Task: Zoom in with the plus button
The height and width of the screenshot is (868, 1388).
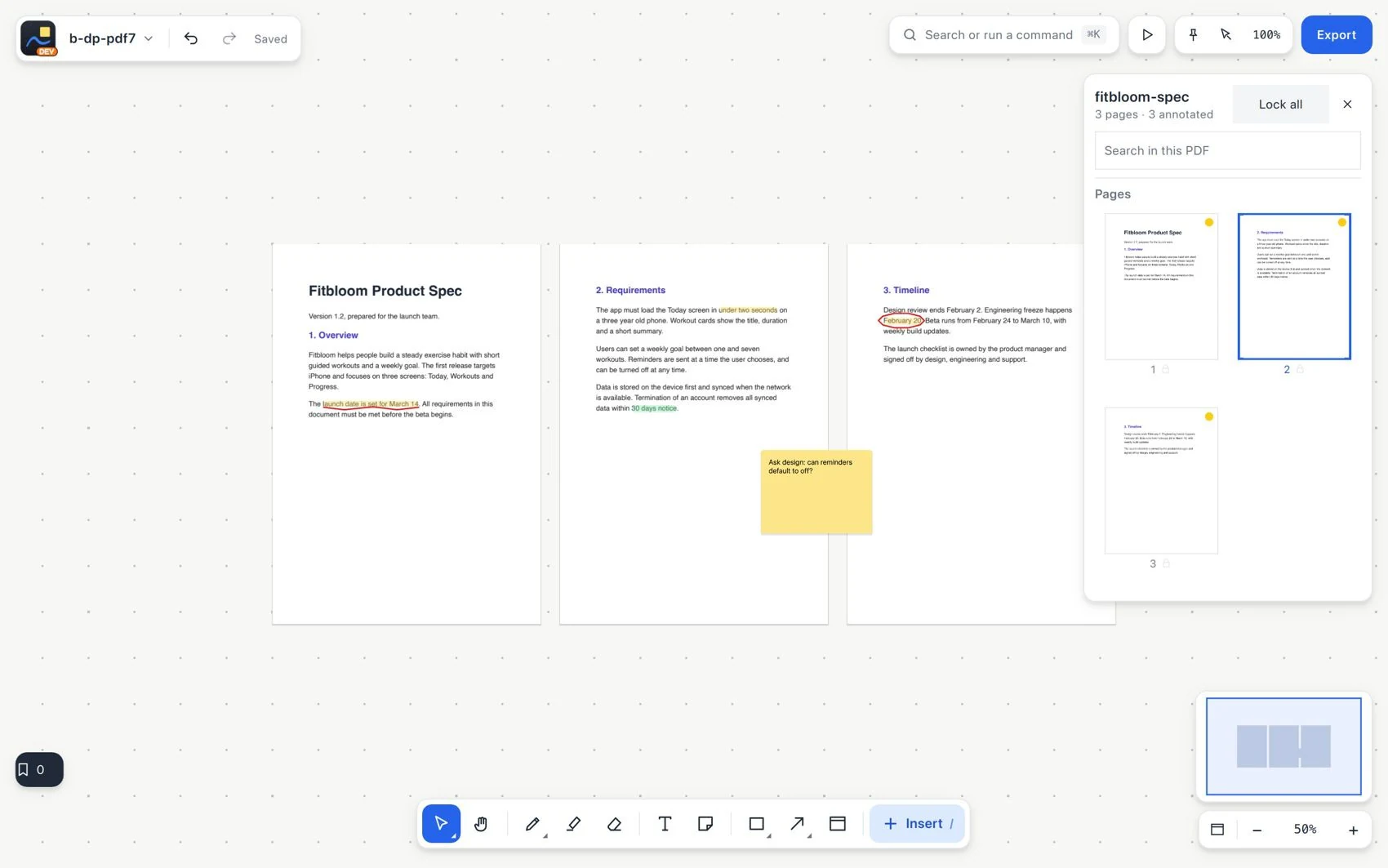Action: pyautogui.click(x=1353, y=830)
